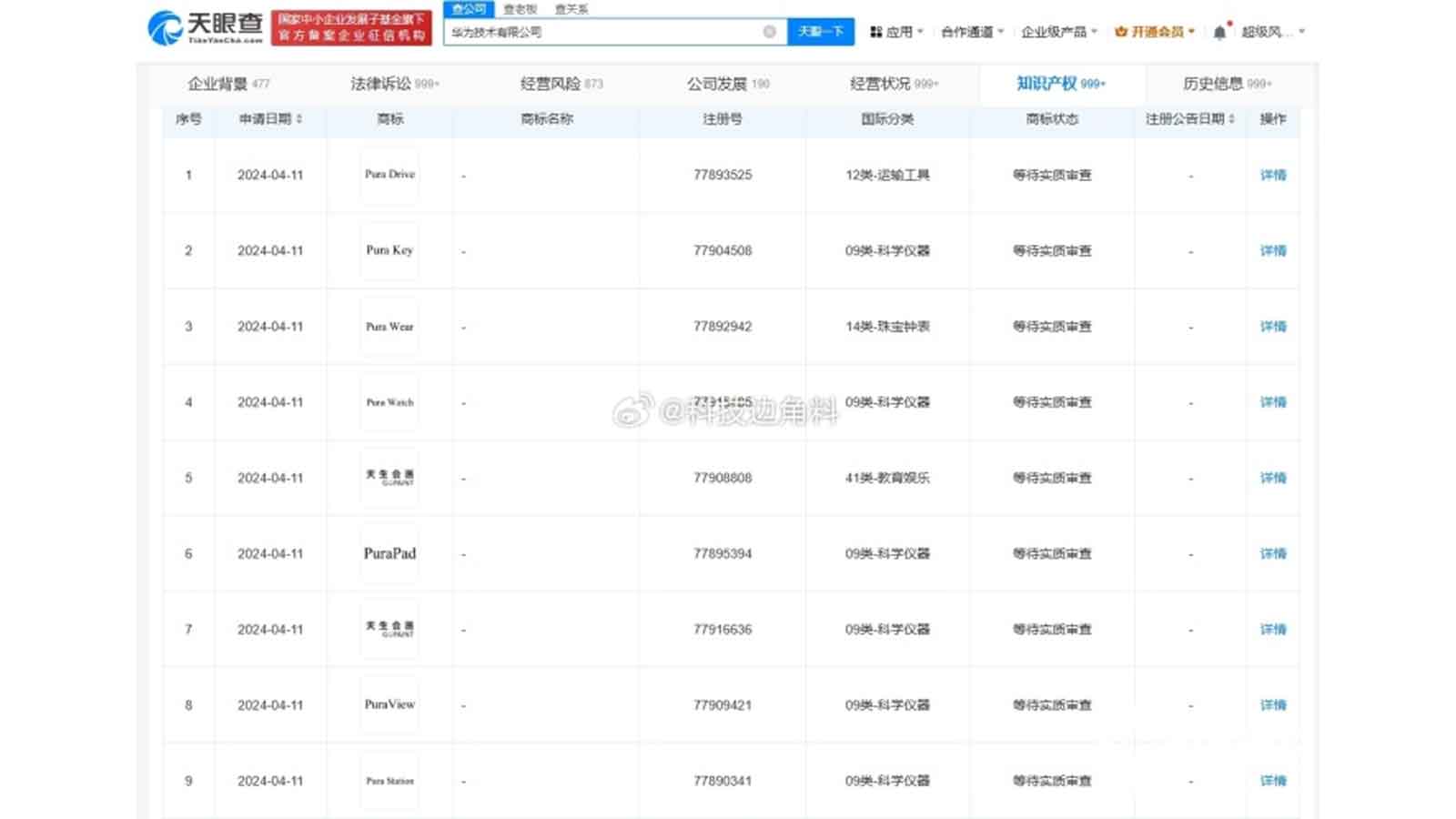Sort by 注册公告日期 column header
This screenshot has width=1456, height=819.
pyautogui.click(x=1190, y=119)
